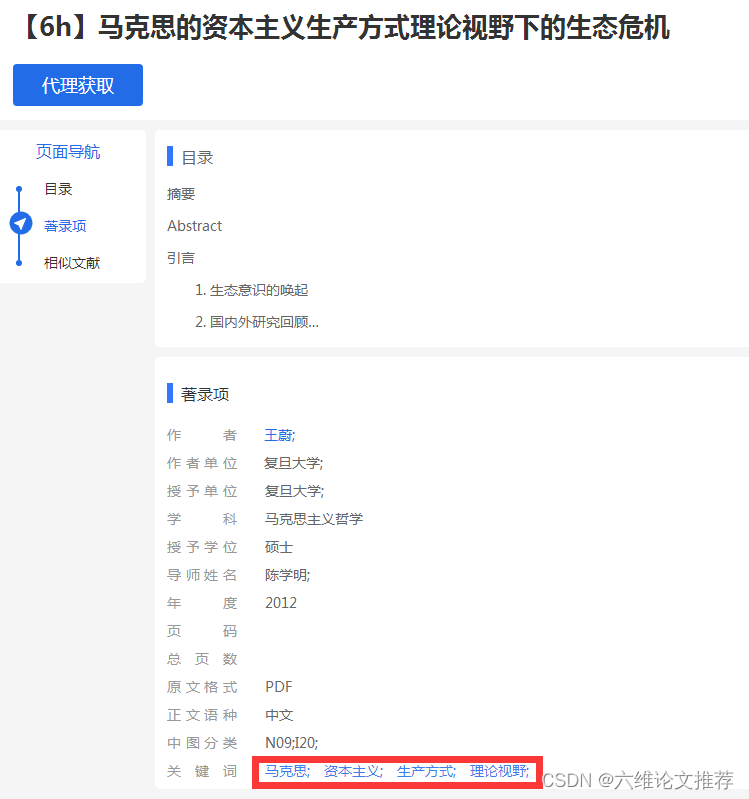Click the classification value N09;I20;

[291, 743]
